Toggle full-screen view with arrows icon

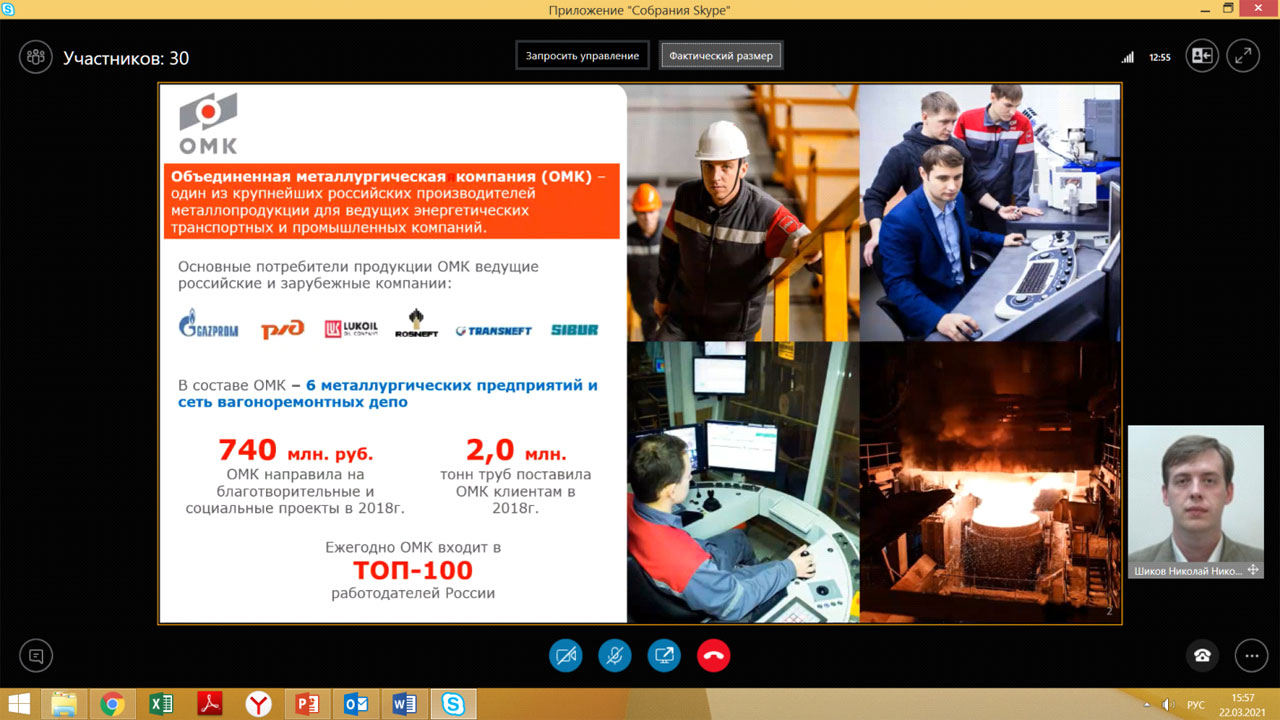coord(1243,56)
